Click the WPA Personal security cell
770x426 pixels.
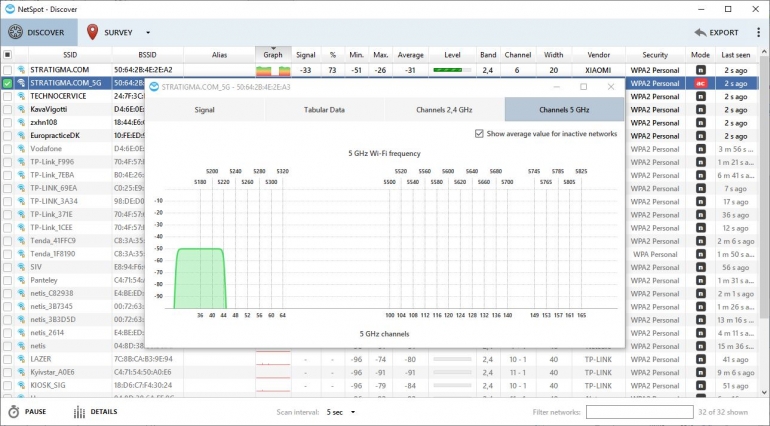655,254
